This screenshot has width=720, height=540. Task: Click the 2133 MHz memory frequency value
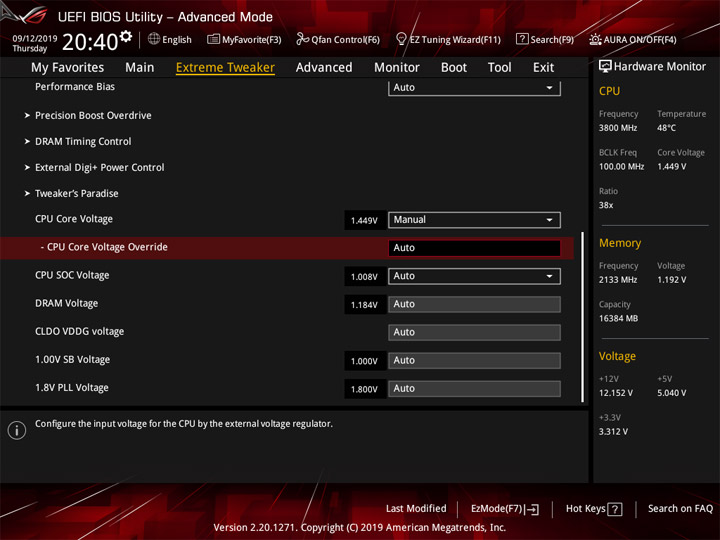(618, 280)
